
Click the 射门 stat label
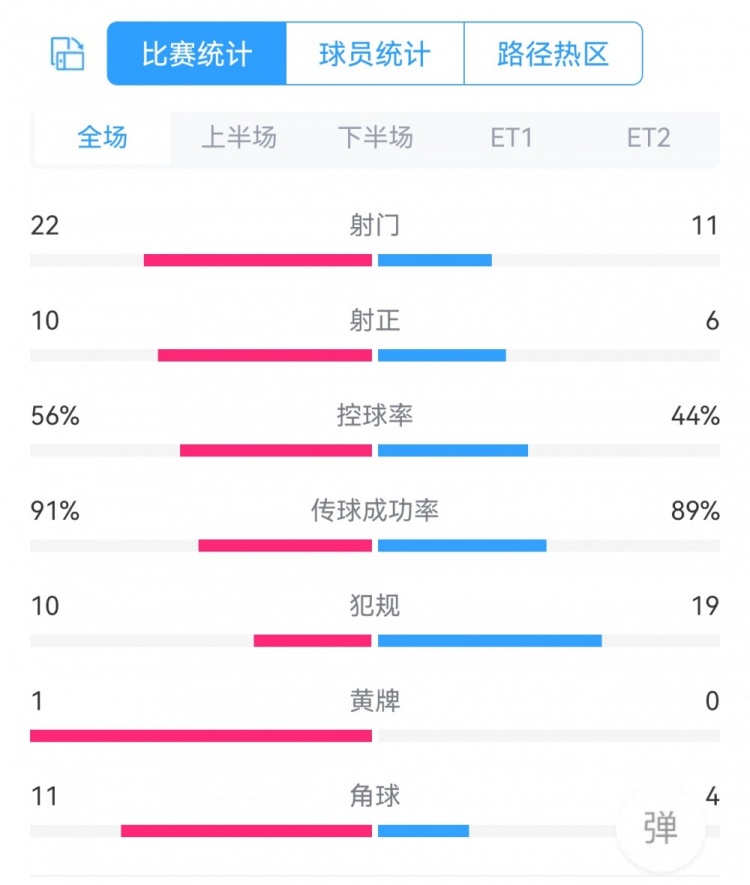(x=375, y=225)
